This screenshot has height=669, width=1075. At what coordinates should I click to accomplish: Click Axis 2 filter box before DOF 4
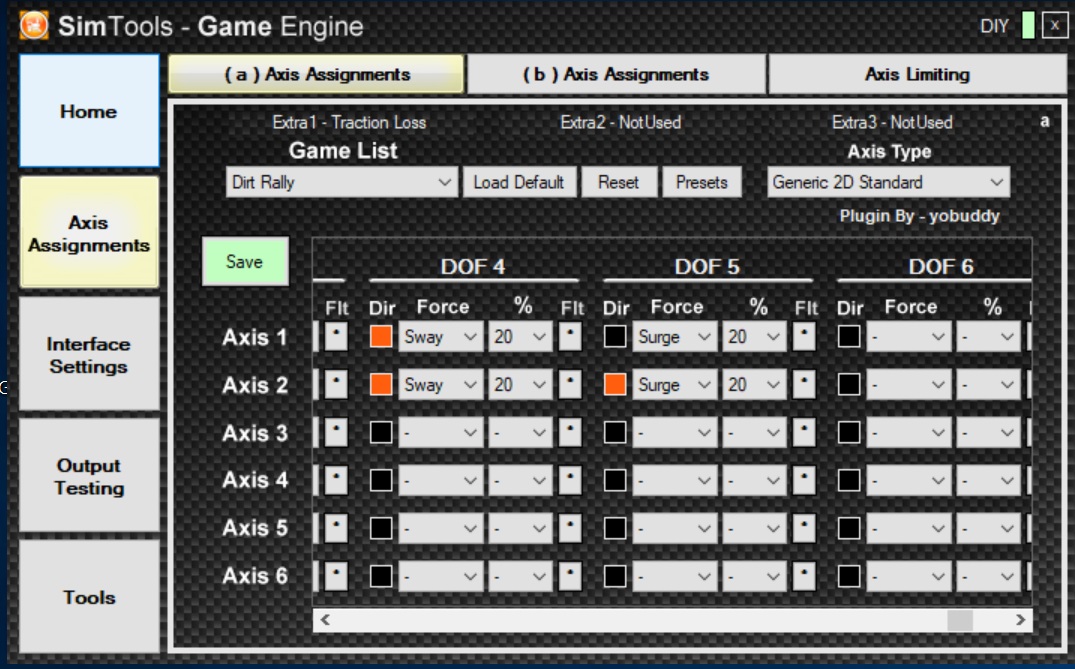pyautogui.click(x=336, y=385)
